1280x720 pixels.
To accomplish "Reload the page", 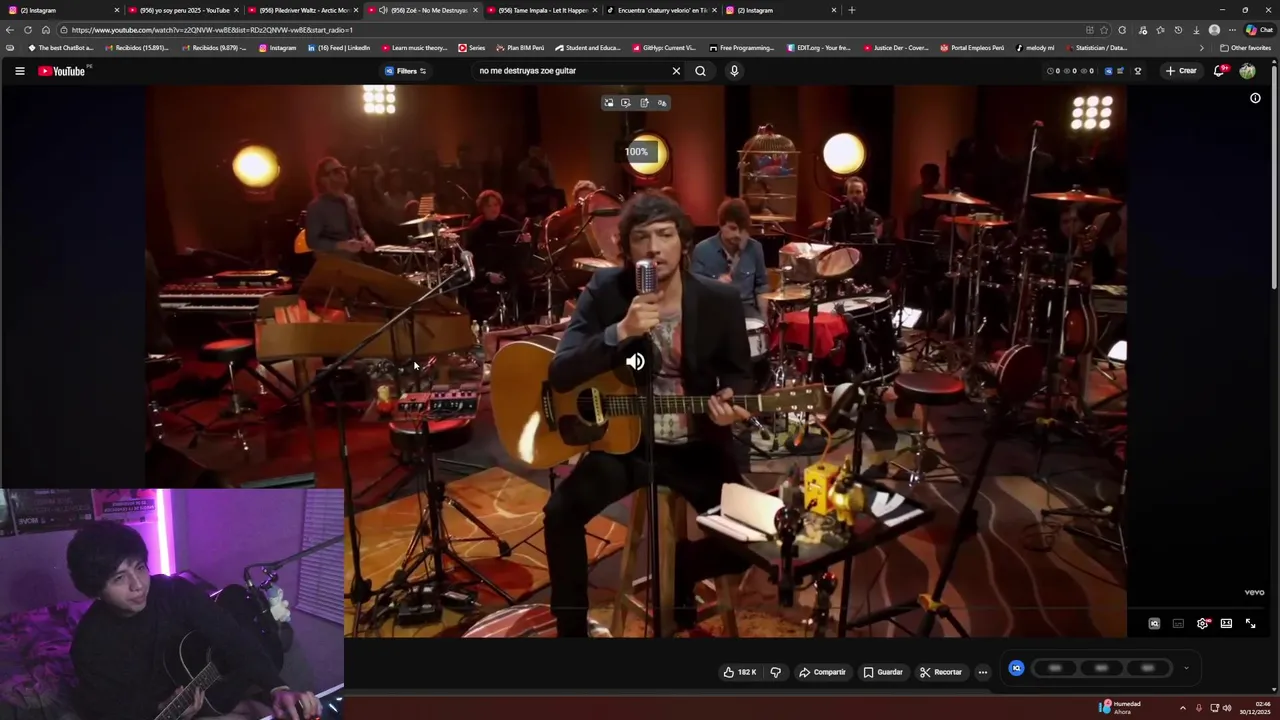I will tap(28, 30).
